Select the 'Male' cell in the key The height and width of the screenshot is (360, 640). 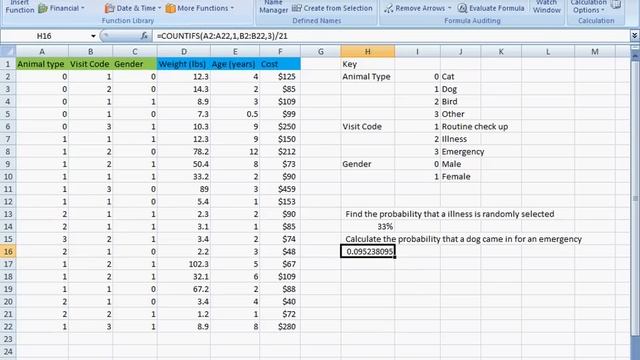coord(460,164)
